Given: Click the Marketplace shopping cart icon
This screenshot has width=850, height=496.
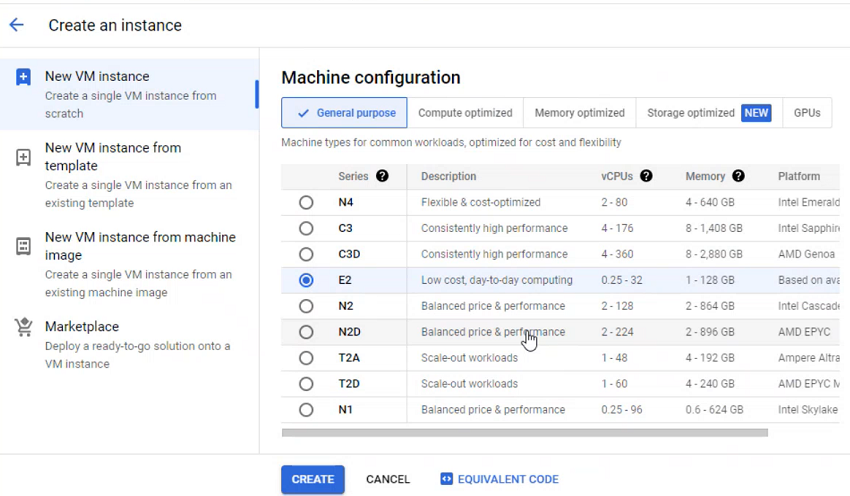Looking at the screenshot, I should [x=23, y=328].
